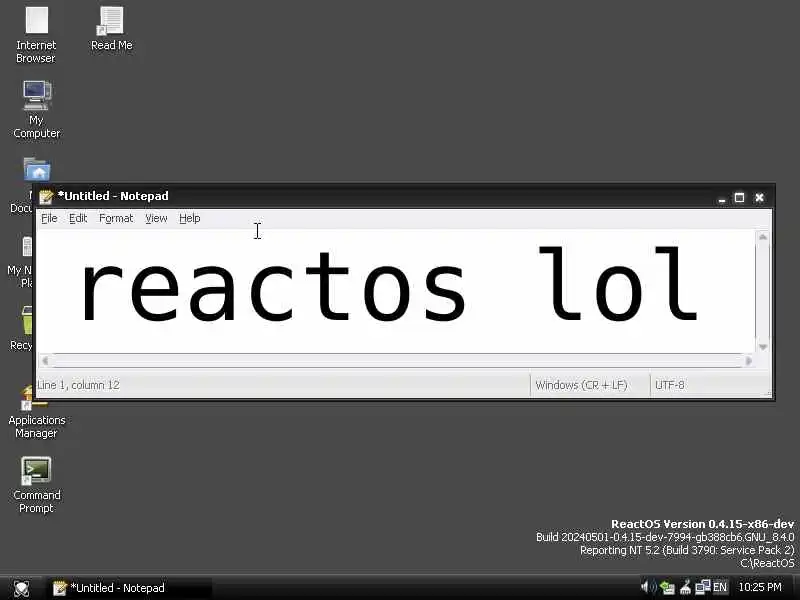800x600 pixels.
Task: Maximize the Notepad window
Action: pos(739,198)
